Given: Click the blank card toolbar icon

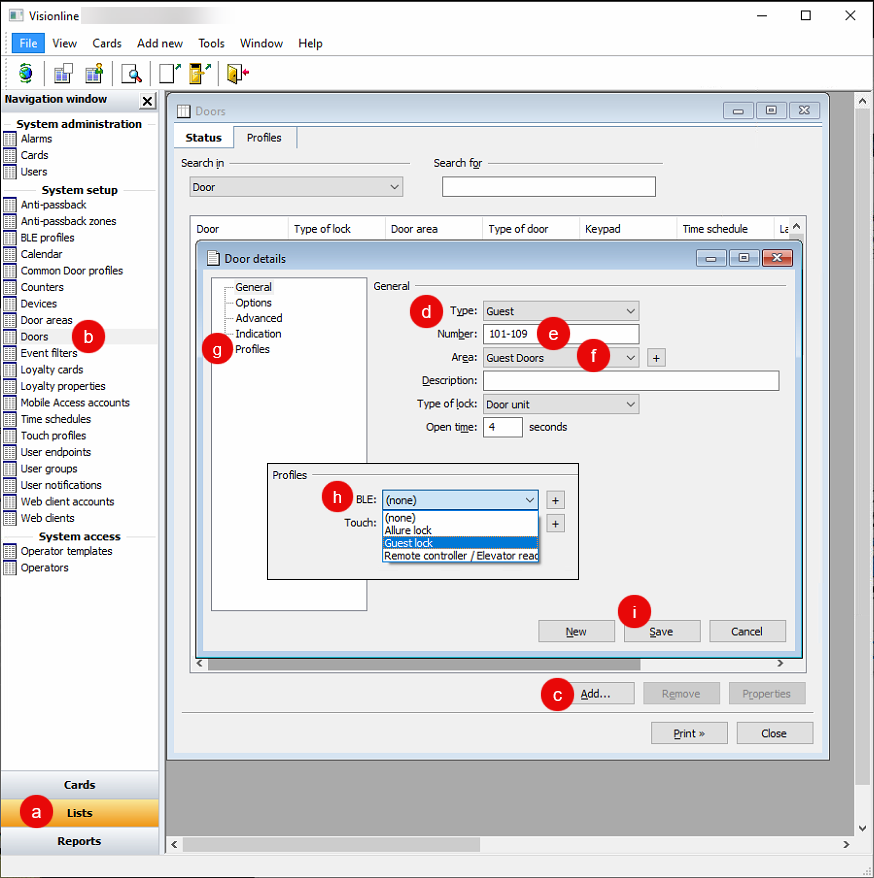Looking at the screenshot, I should tap(167, 73).
